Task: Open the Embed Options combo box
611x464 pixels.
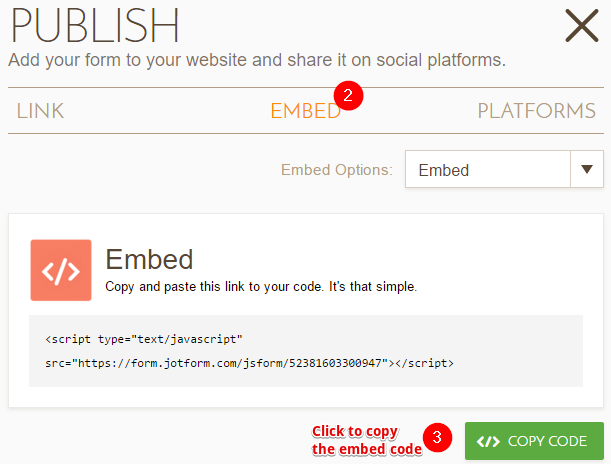Action: (487, 170)
